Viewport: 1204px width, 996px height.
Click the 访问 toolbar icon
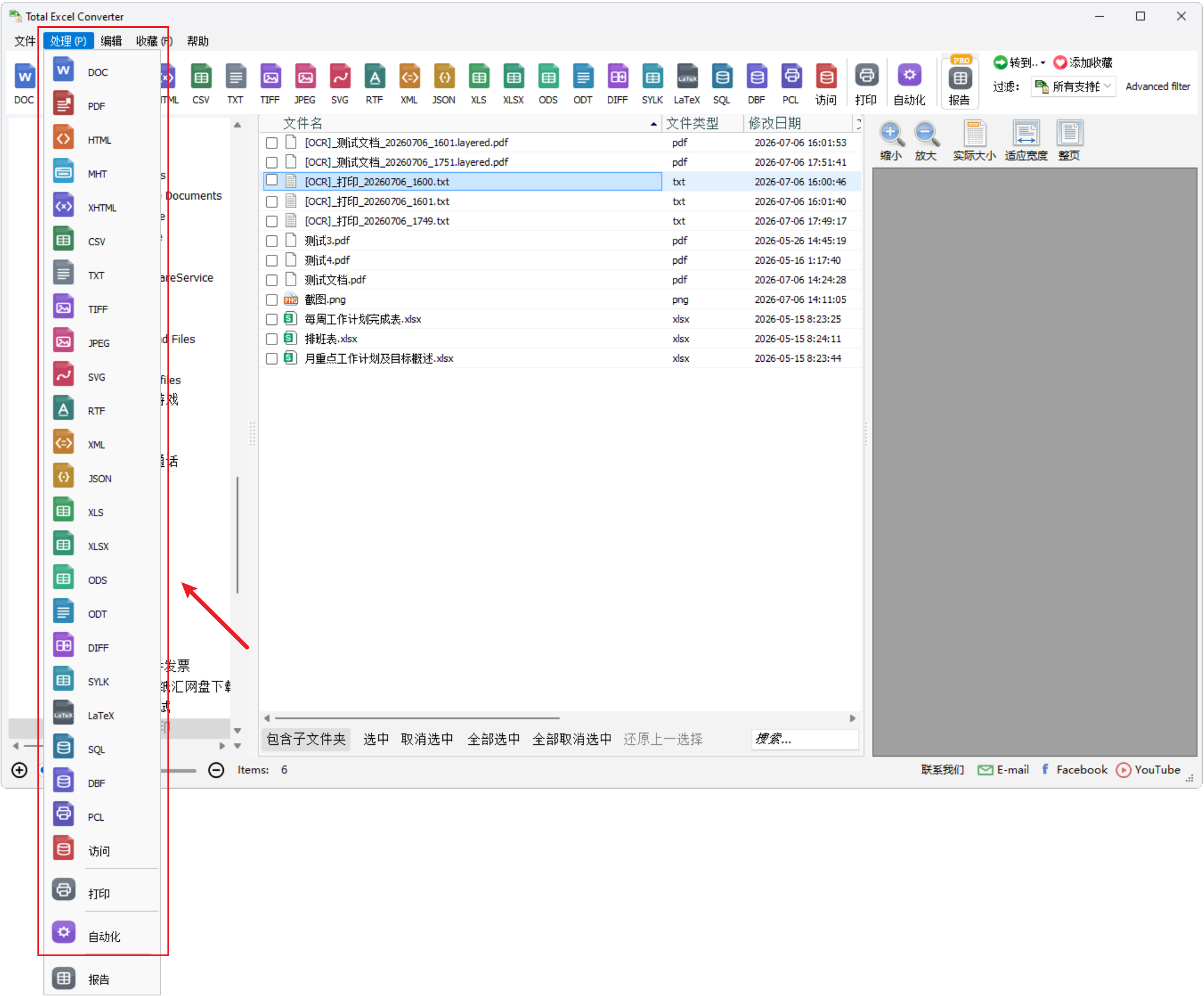click(826, 84)
